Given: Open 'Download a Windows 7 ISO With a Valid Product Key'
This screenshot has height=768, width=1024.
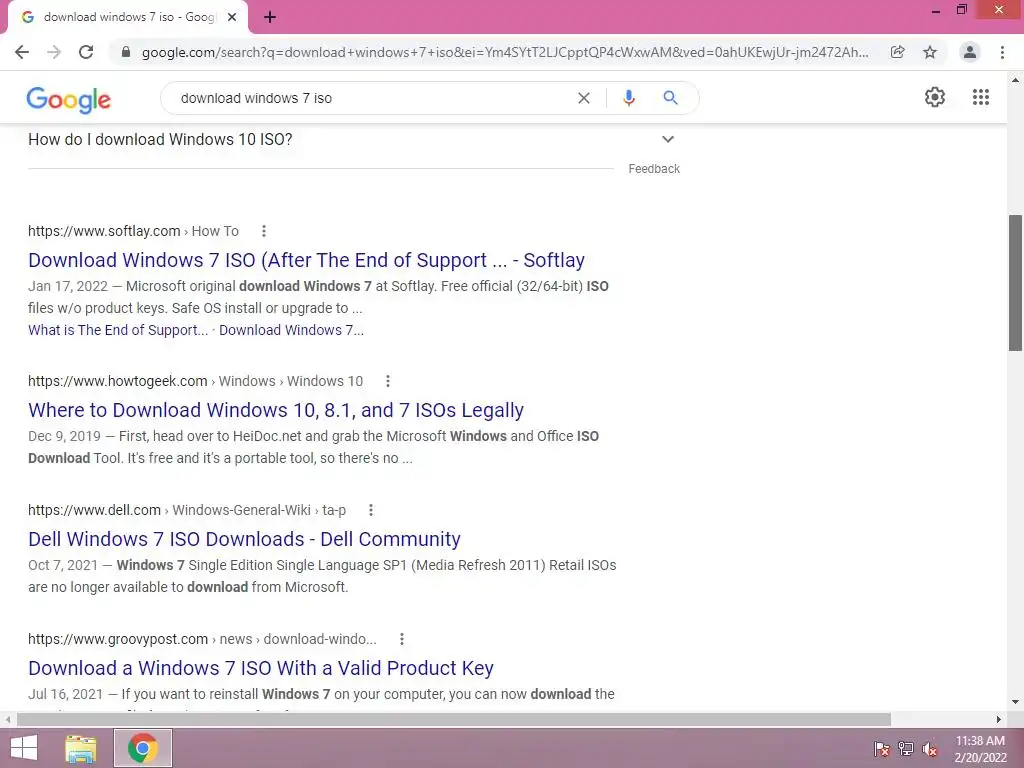Looking at the screenshot, I should [x=261, y=668].
